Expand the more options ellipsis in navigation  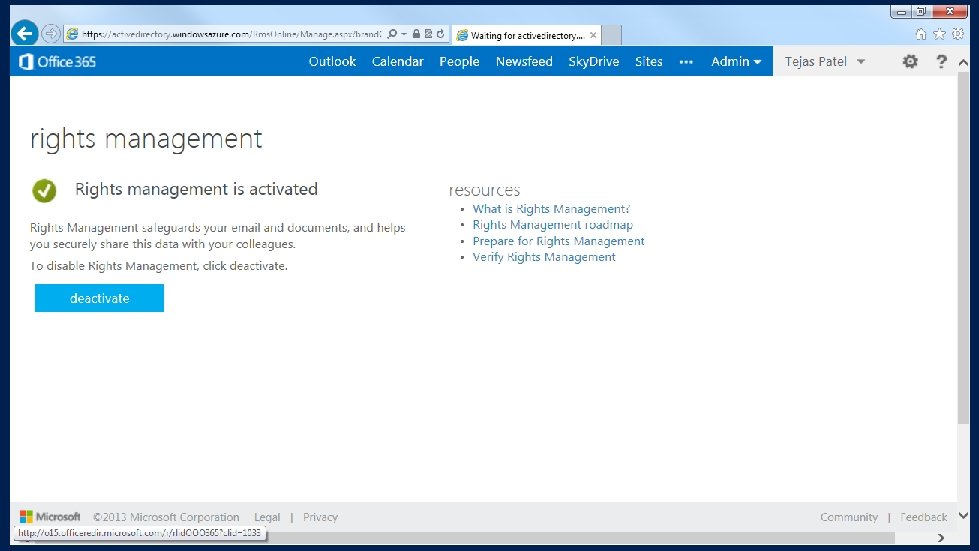(686, 62)
